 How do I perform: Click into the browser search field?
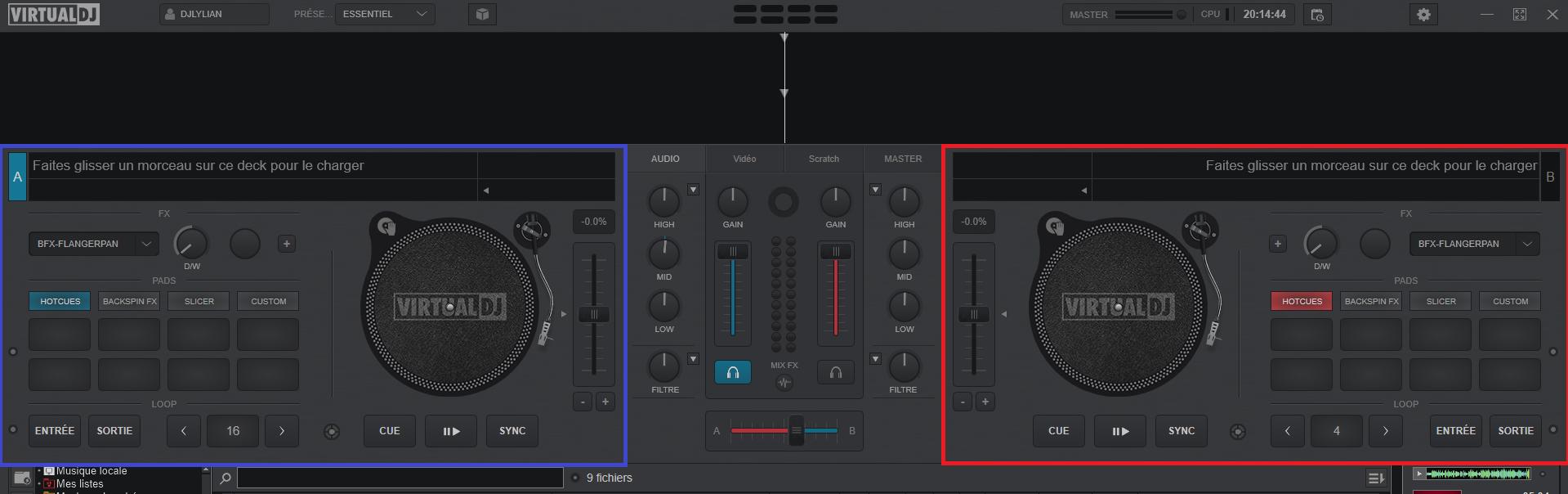(x=400, y=478)
